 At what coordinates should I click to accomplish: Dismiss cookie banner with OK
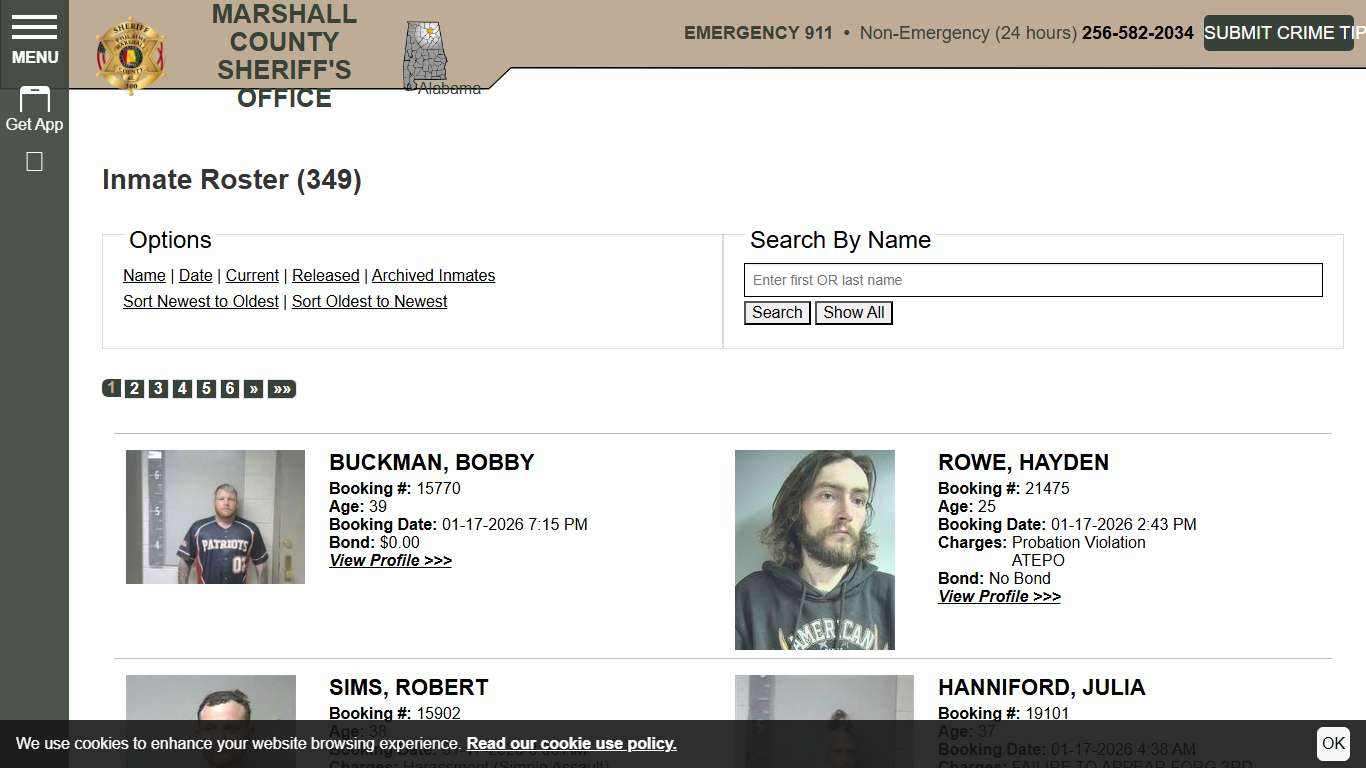(1332, 743)
